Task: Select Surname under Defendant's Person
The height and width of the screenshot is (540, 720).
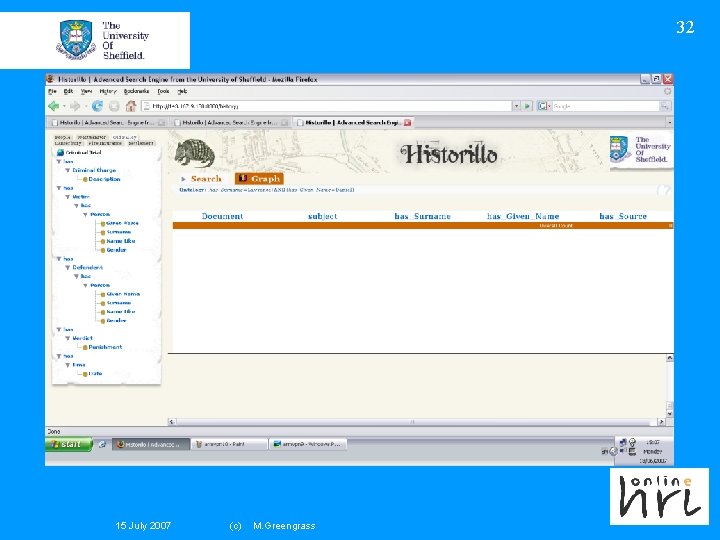Action: 118,303
